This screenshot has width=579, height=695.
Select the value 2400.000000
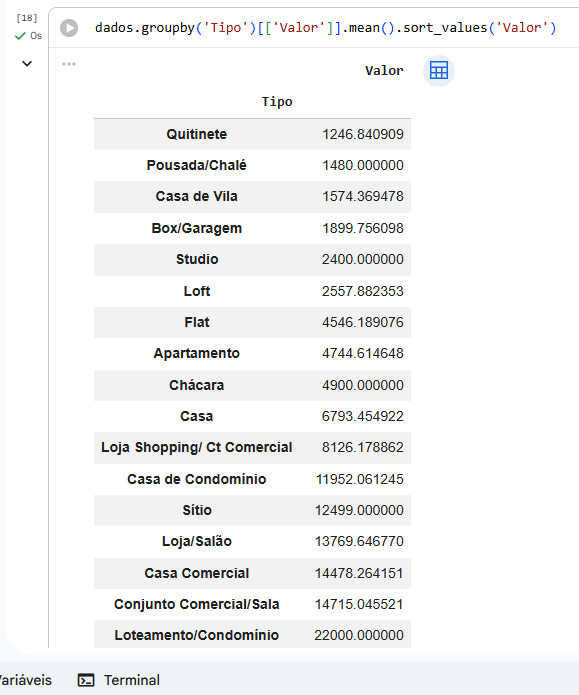(x=363, y=259)
